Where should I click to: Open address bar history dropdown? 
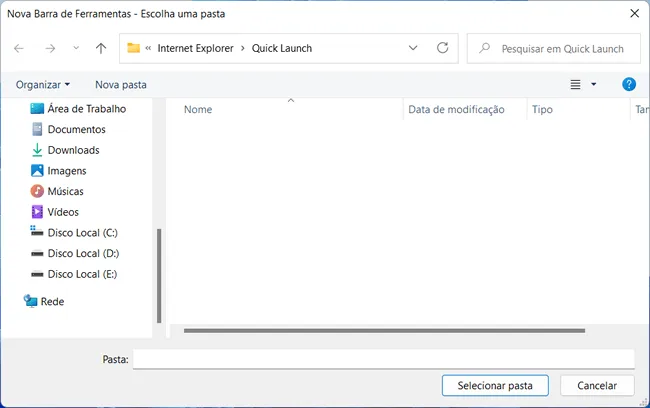[x=413, y=48]
